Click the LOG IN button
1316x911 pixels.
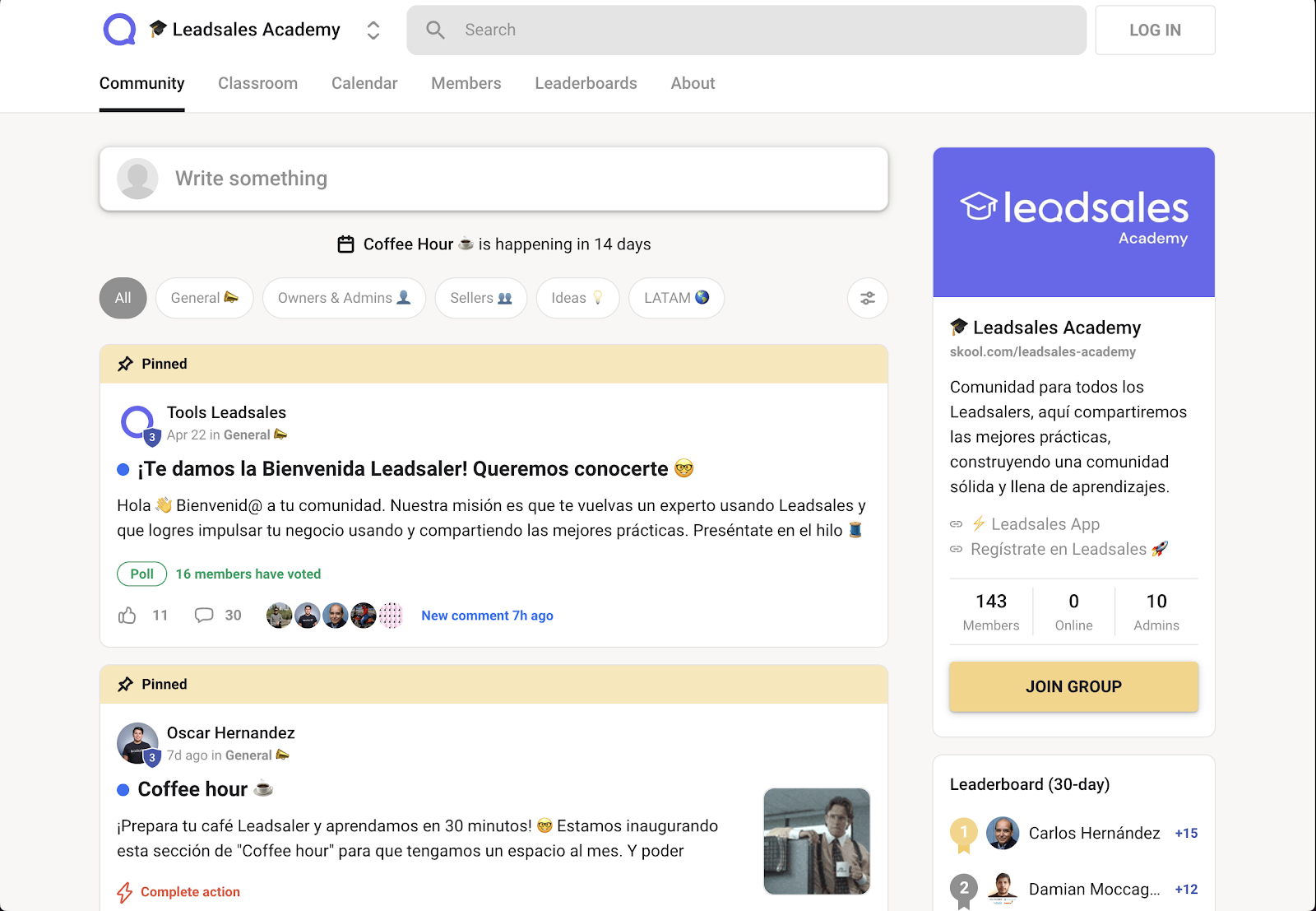[1154, 30]
